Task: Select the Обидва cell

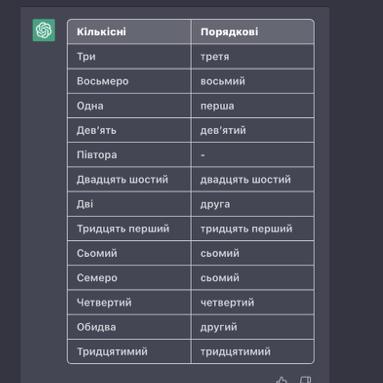Action: click(129, 327)
